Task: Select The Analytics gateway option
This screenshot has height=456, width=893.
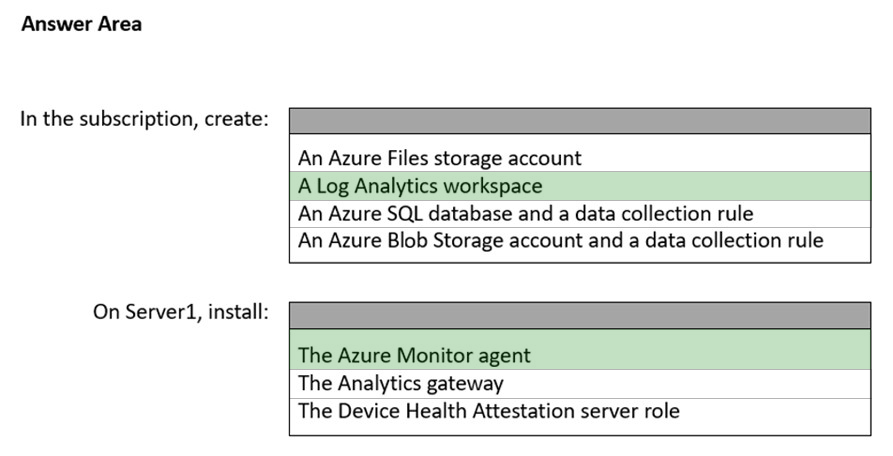Action: (x=401, y=383)
